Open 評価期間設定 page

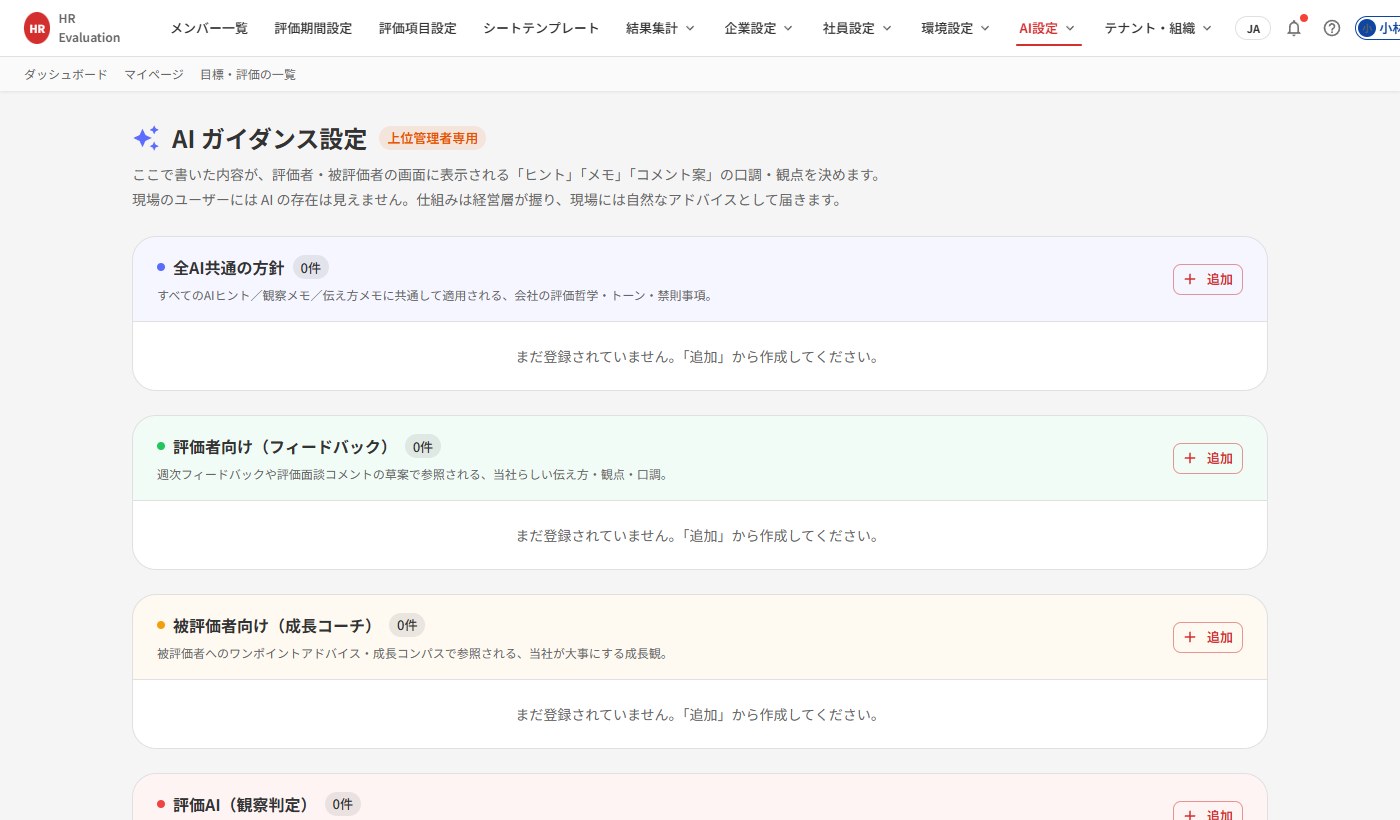pos(313,28)
